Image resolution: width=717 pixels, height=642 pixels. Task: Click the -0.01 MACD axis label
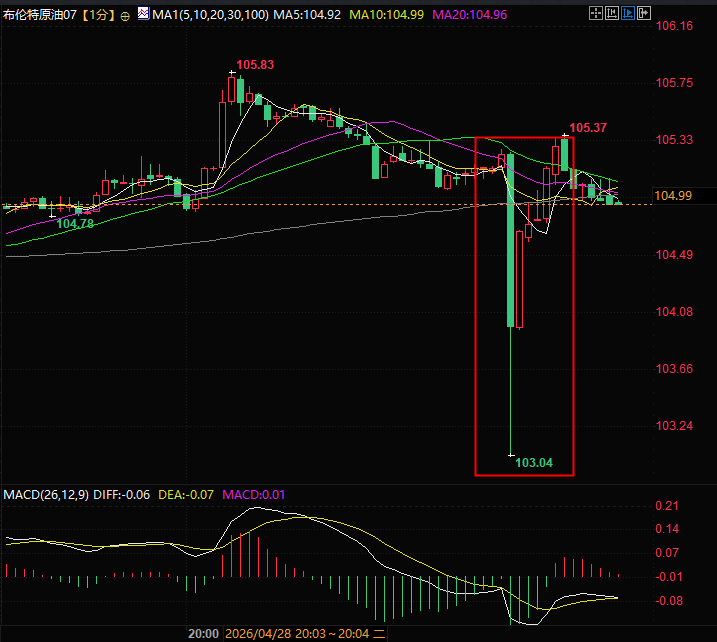coord(669,577)
